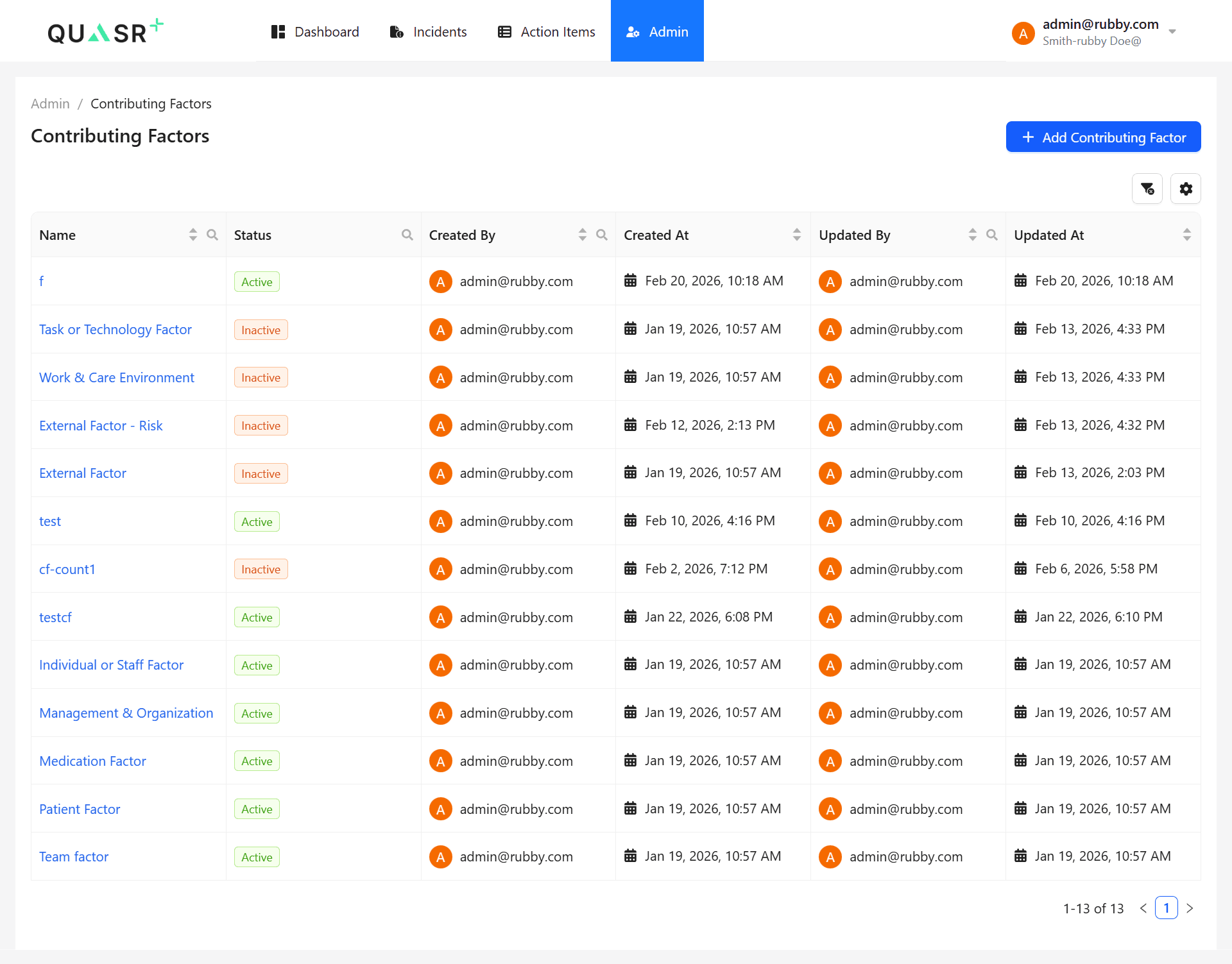
Task: Toggle sort arrows on Name column
Action: [x=193, y=235]
